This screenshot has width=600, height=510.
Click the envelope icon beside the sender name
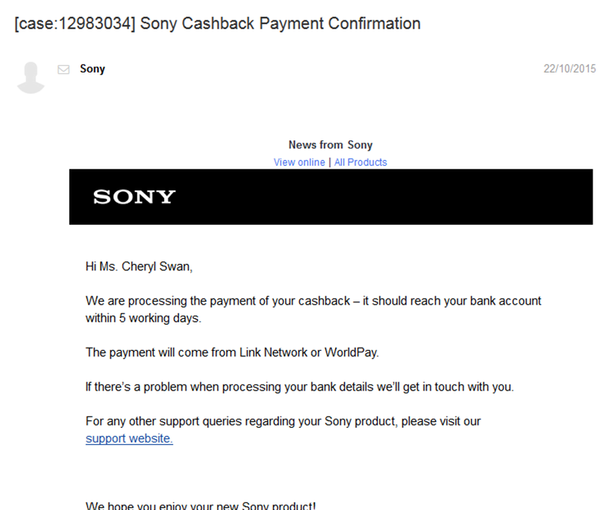[x=64, y=69]
